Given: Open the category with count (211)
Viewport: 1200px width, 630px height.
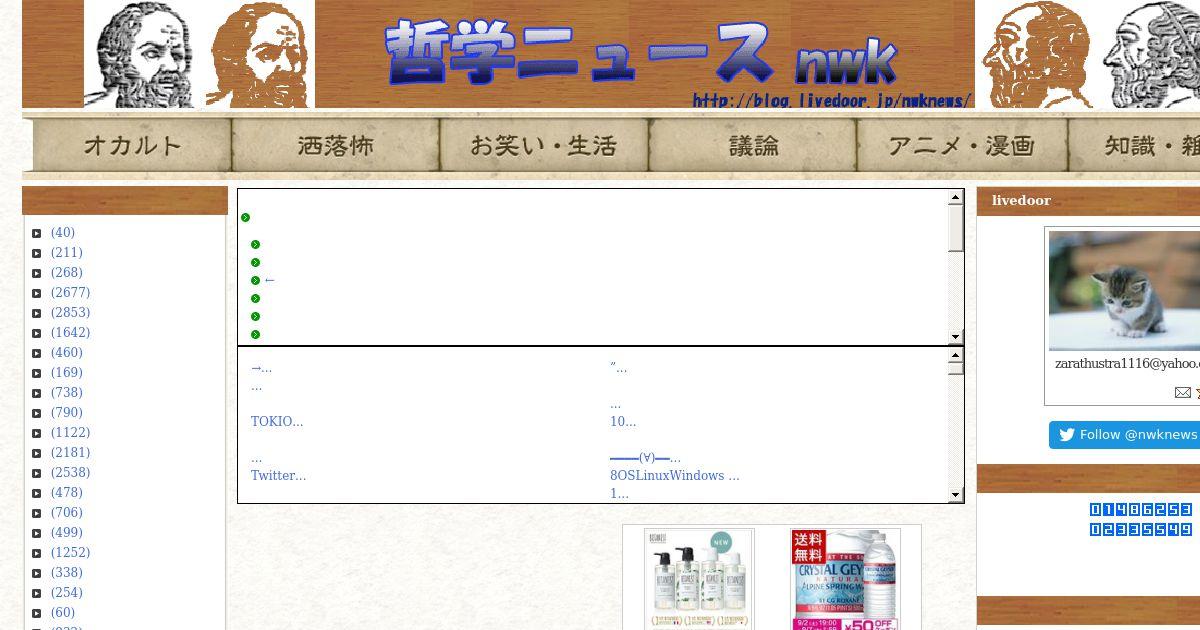Looking at the screenshot, I should (67, 253).
